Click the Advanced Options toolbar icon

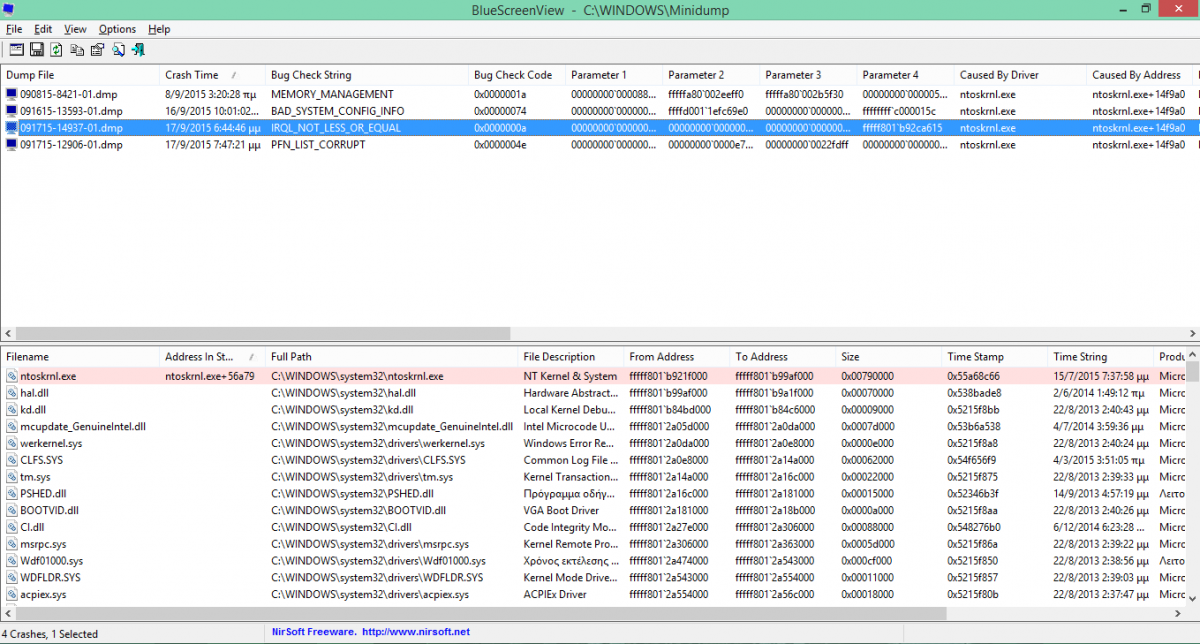15,50
